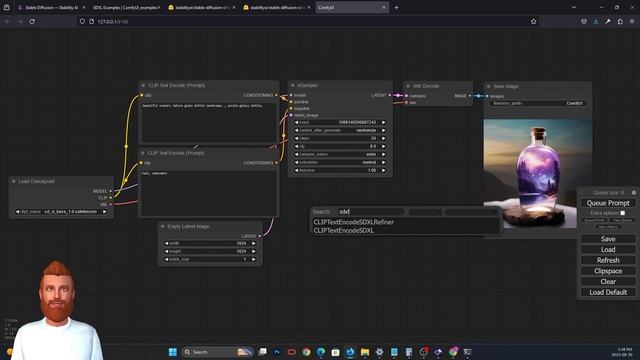Decrease the KSampler steps value
The image size is (640, 360).
(296, 138)
